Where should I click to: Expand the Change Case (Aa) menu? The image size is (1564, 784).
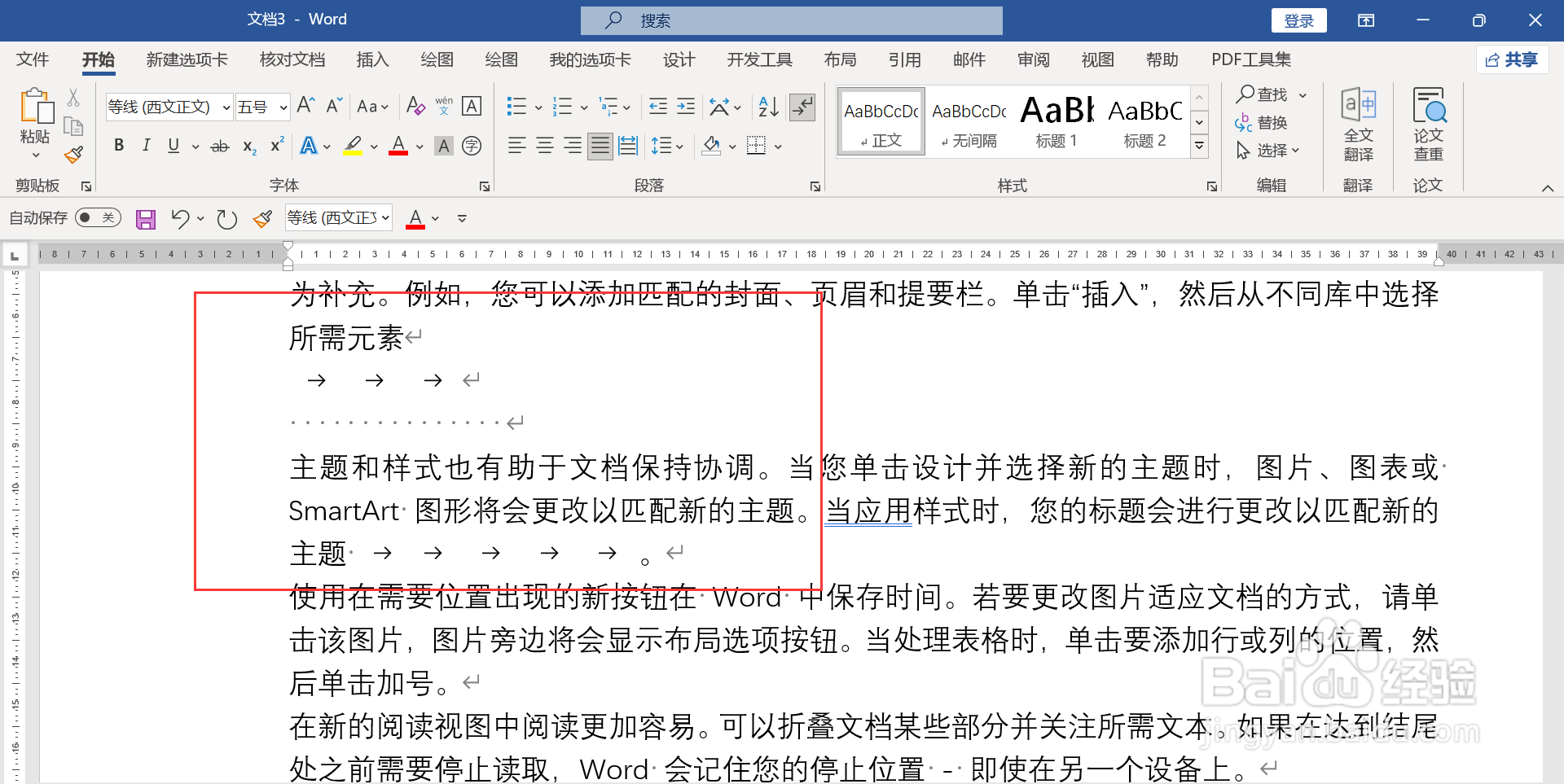[372, 107]
